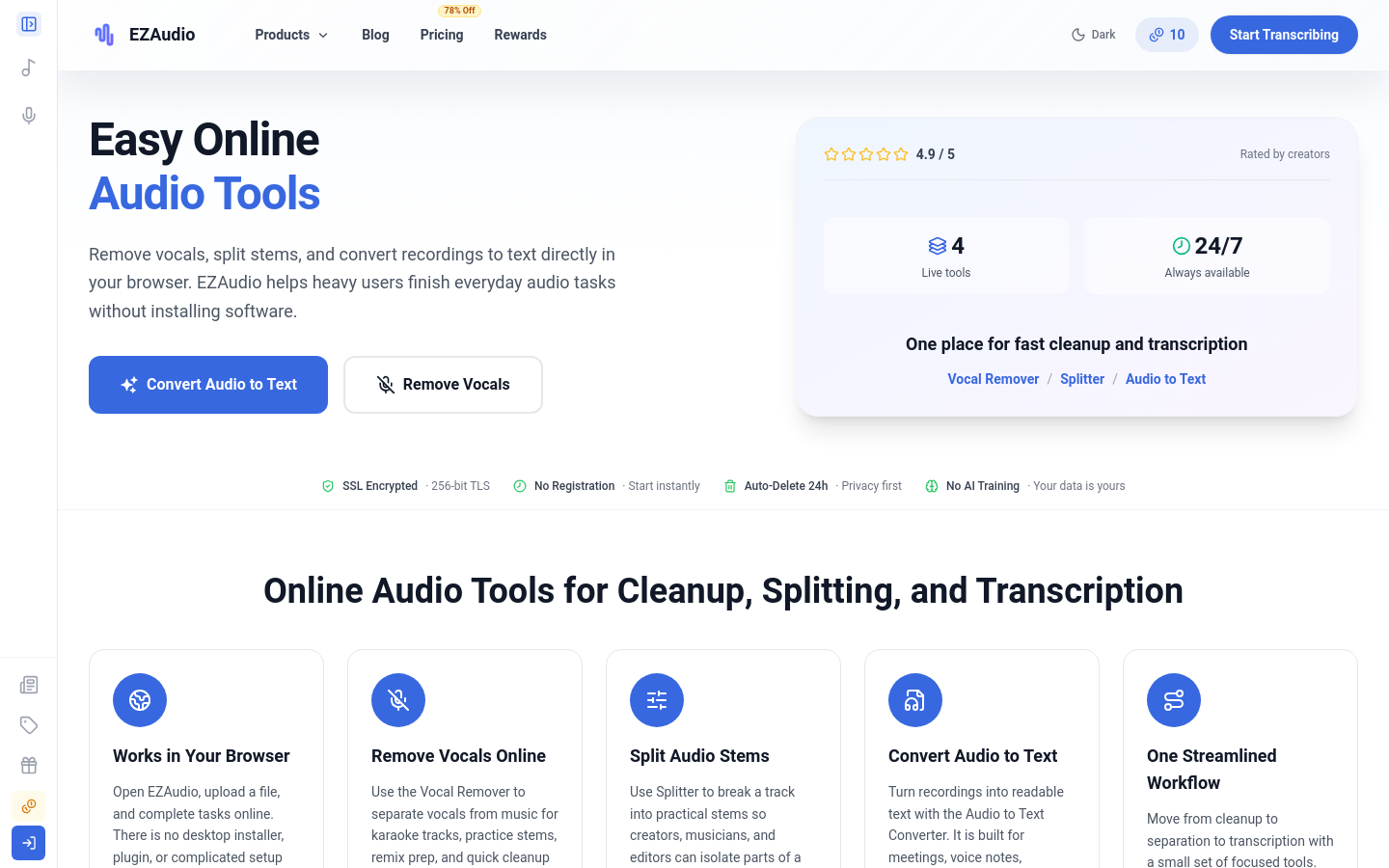Open the Splitter link
Screen dimensions: 1389x868
click(1082, 379)
